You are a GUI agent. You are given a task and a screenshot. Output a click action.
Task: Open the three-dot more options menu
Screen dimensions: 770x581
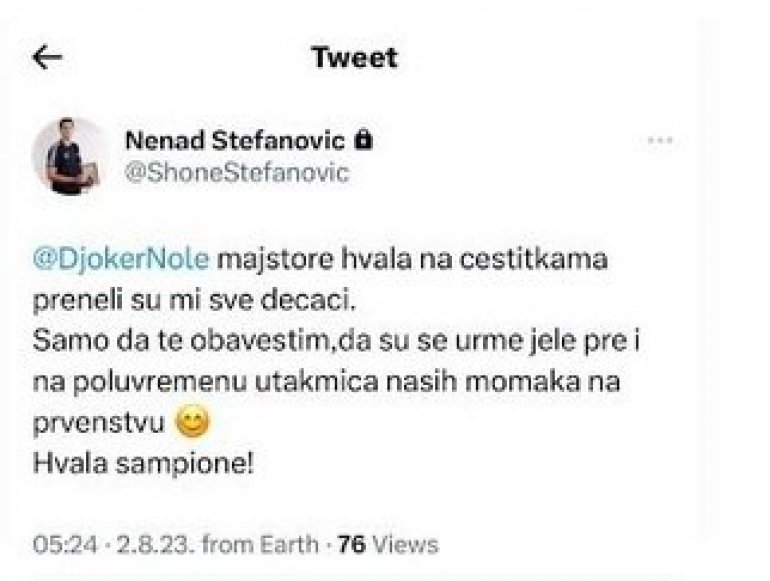[x=660, y=141]
